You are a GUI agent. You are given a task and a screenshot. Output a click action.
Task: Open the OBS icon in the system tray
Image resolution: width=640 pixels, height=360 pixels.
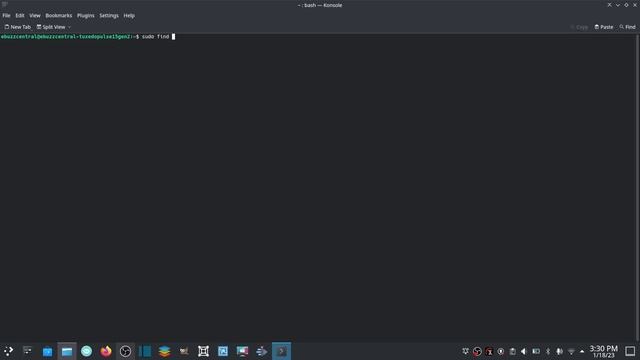pos(477,351)
